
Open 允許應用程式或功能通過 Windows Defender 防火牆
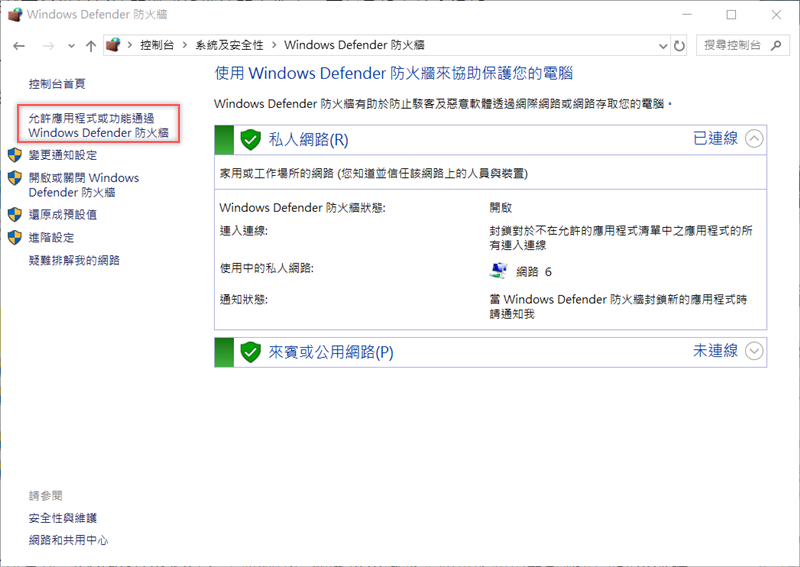pyautogui.click(x=98, y=126)
